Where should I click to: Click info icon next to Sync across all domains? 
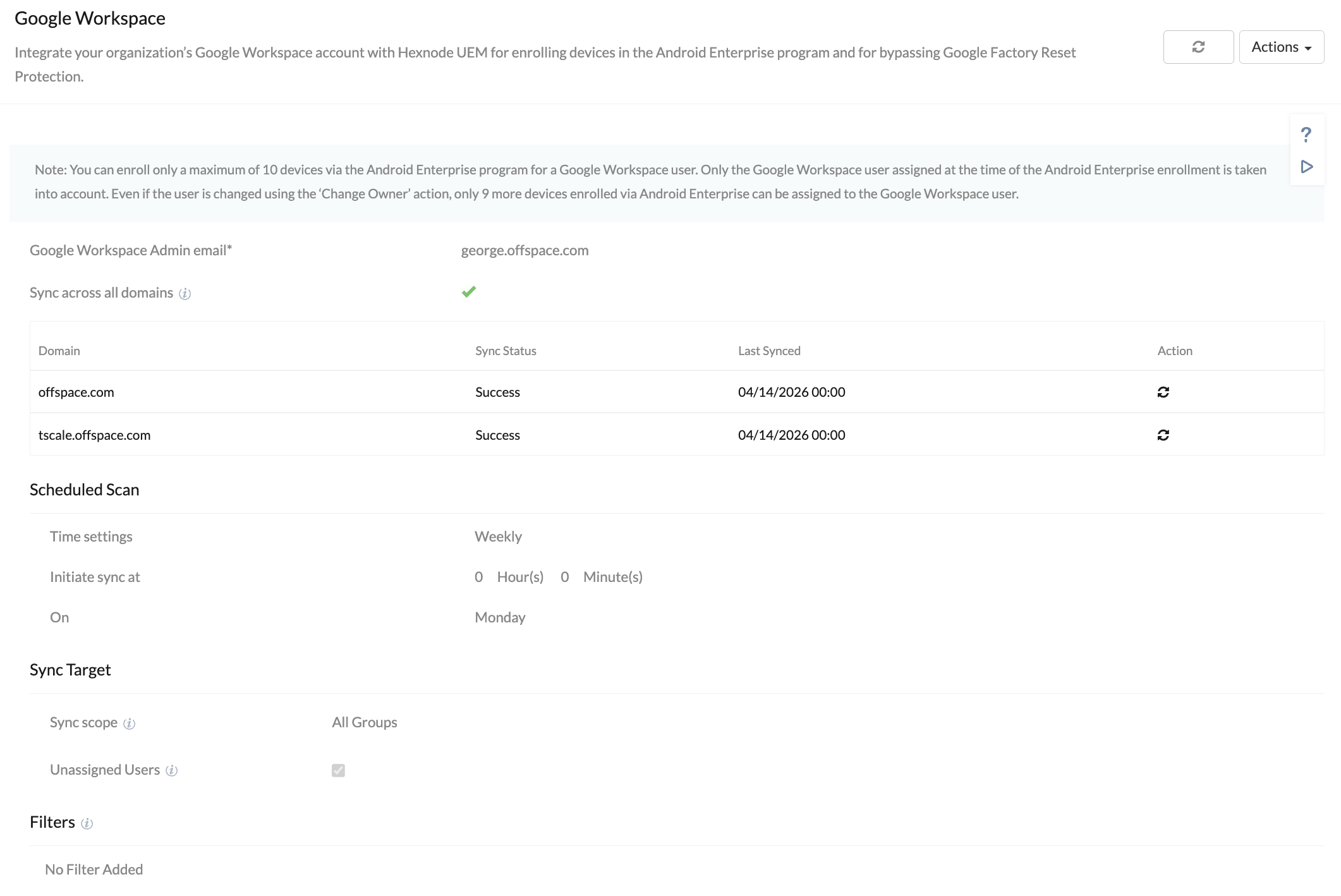(x=185, y=294)
